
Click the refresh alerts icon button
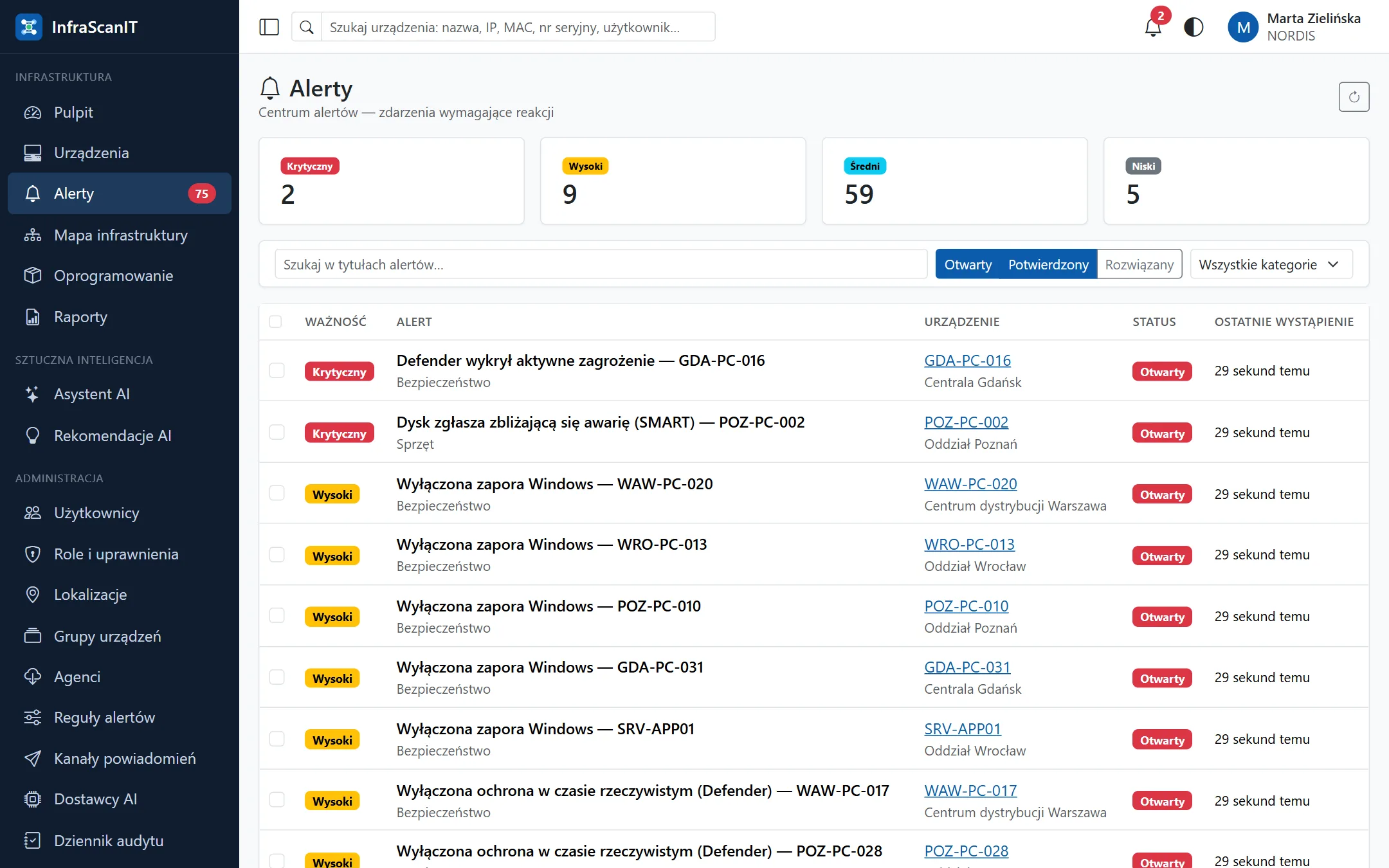[1354, 97]
